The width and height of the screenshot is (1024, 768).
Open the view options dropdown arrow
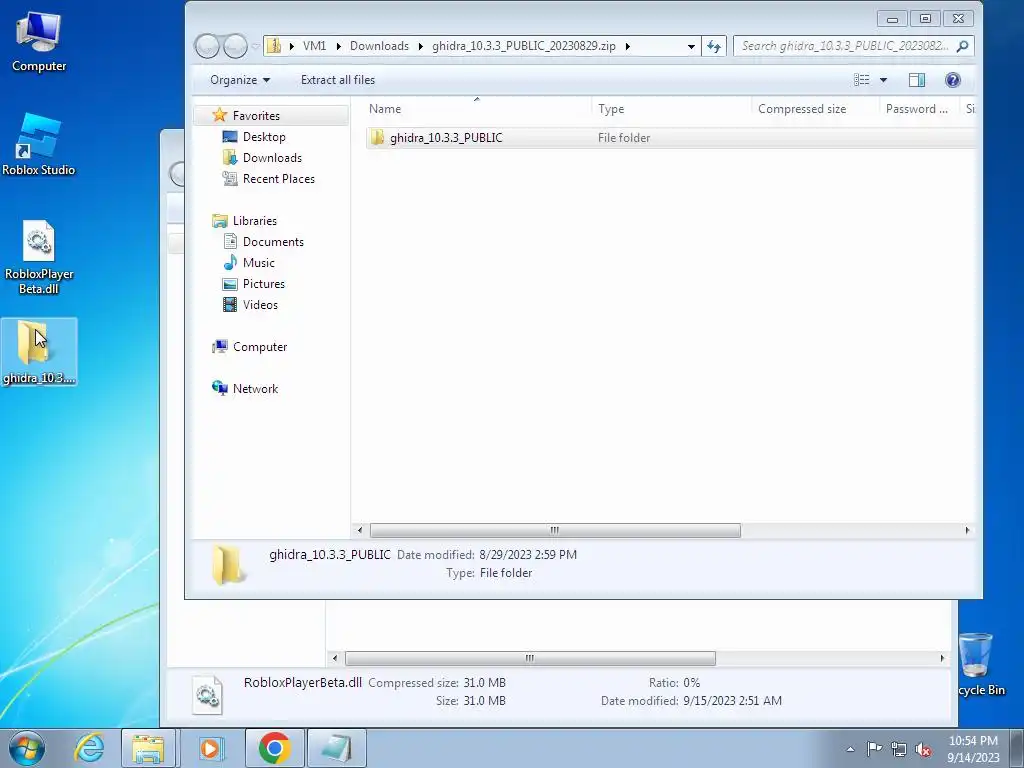coord(883,80)
